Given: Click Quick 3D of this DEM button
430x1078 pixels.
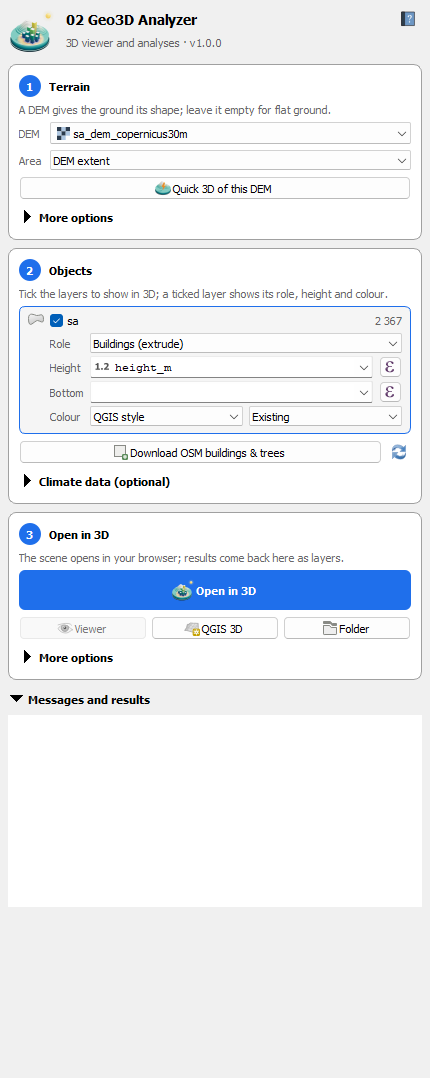Looking at the screenshot, I should (x=215, y=188).
